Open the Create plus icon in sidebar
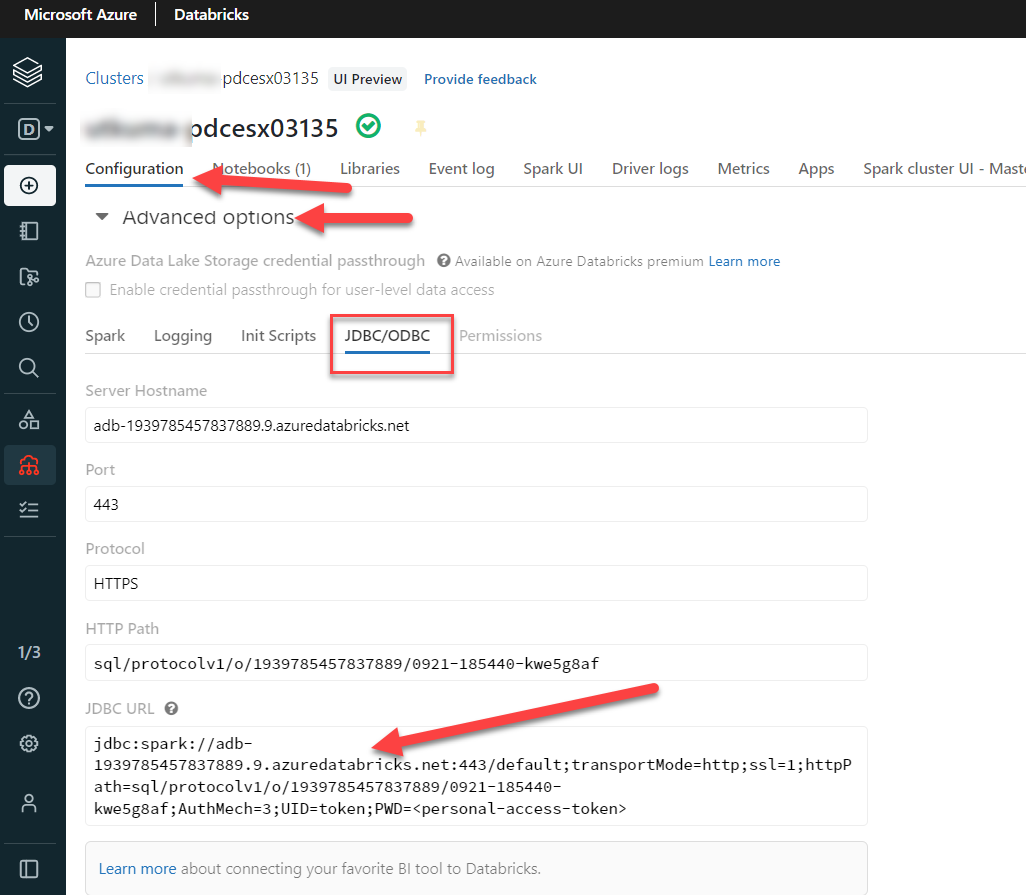The width and height of the screenshot is (1026, 895). pyautogui.click(x=29, y=185)
